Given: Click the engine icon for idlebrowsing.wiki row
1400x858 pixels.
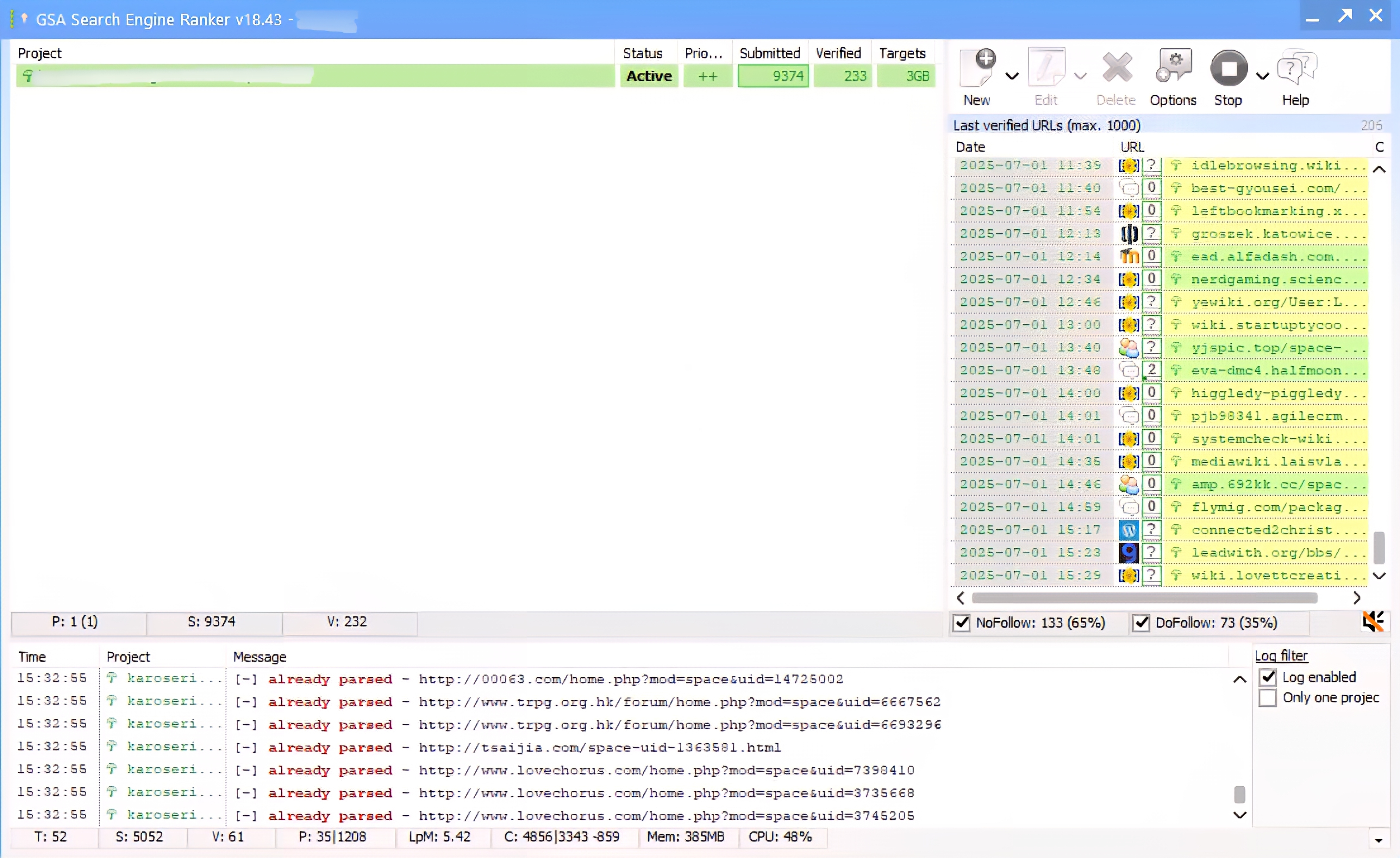Looking at the screenshot, I should tap(1129, 165).
